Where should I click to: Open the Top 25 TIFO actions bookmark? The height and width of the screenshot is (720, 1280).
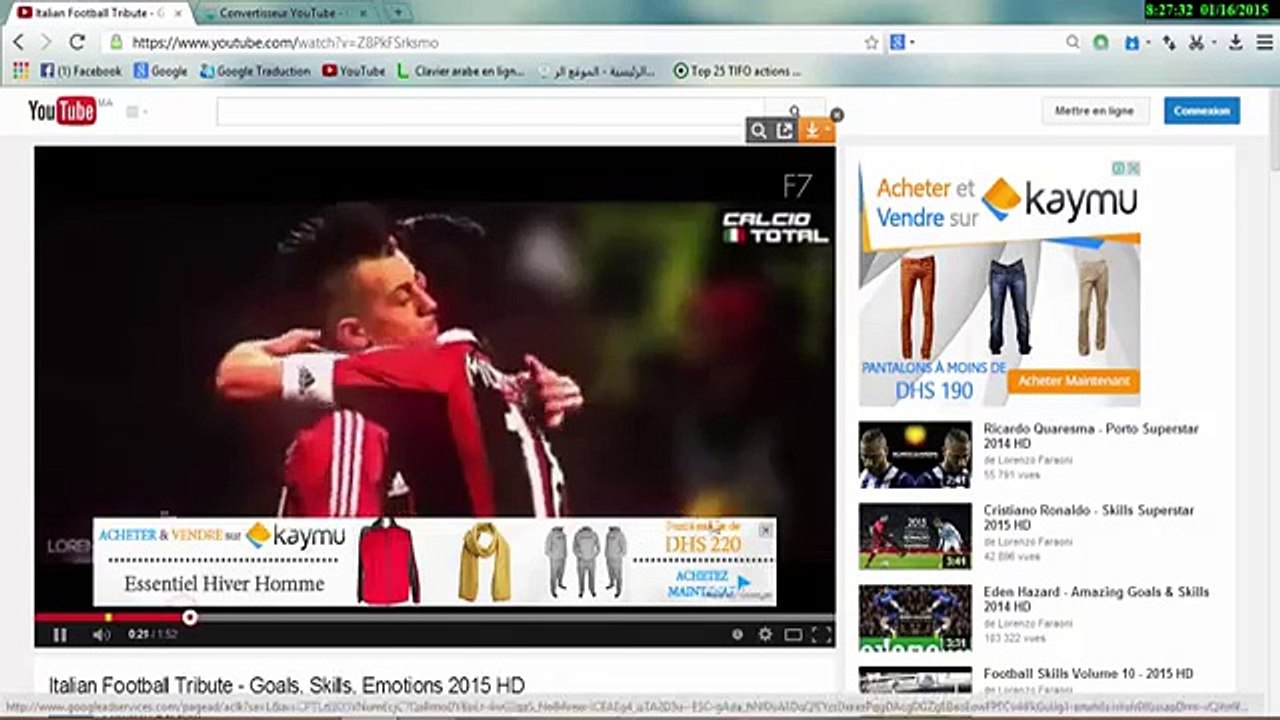pos(737,71)
